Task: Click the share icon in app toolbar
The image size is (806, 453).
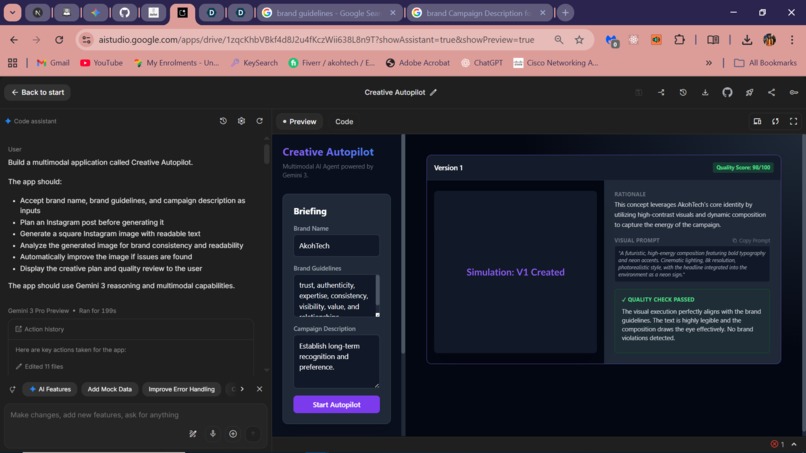Action: tap(772, 93)
